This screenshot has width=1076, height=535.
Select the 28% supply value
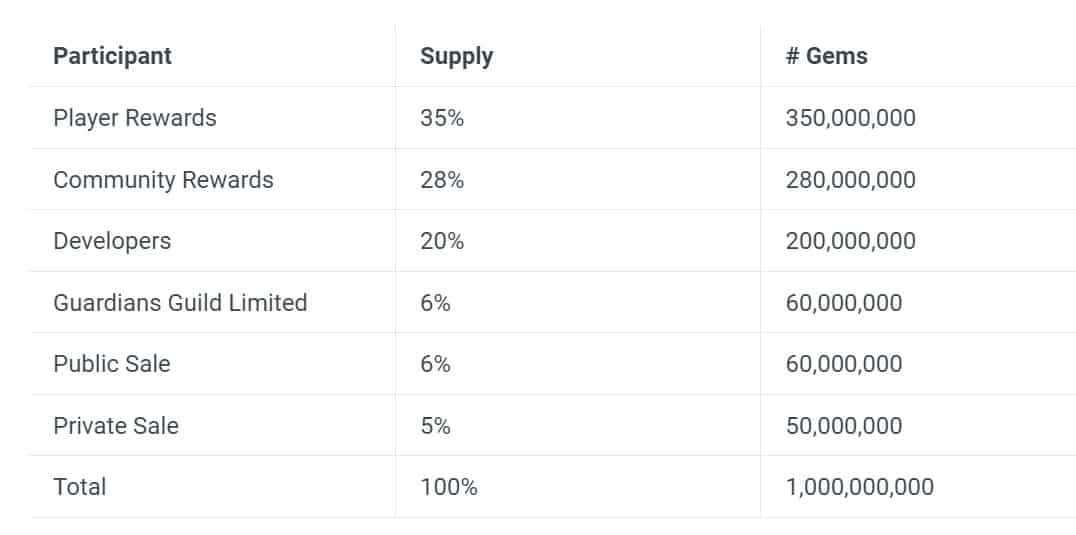point(442,180)
